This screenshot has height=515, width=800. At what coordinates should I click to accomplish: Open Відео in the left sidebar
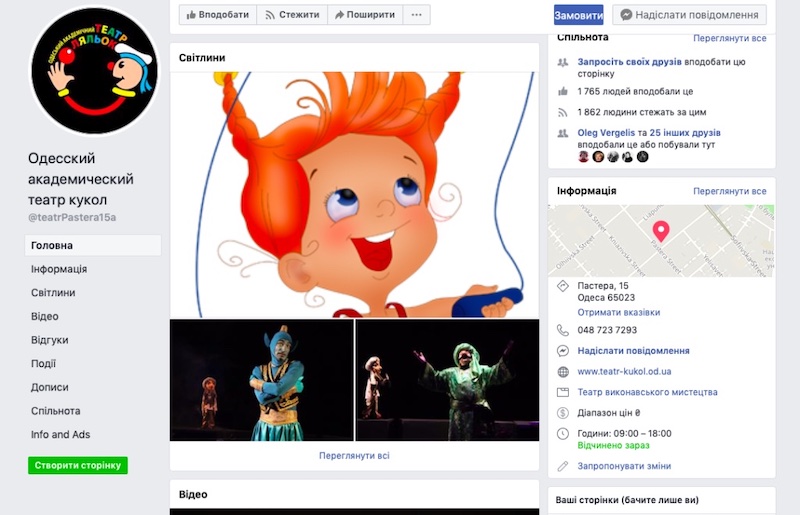pos(45,316)
